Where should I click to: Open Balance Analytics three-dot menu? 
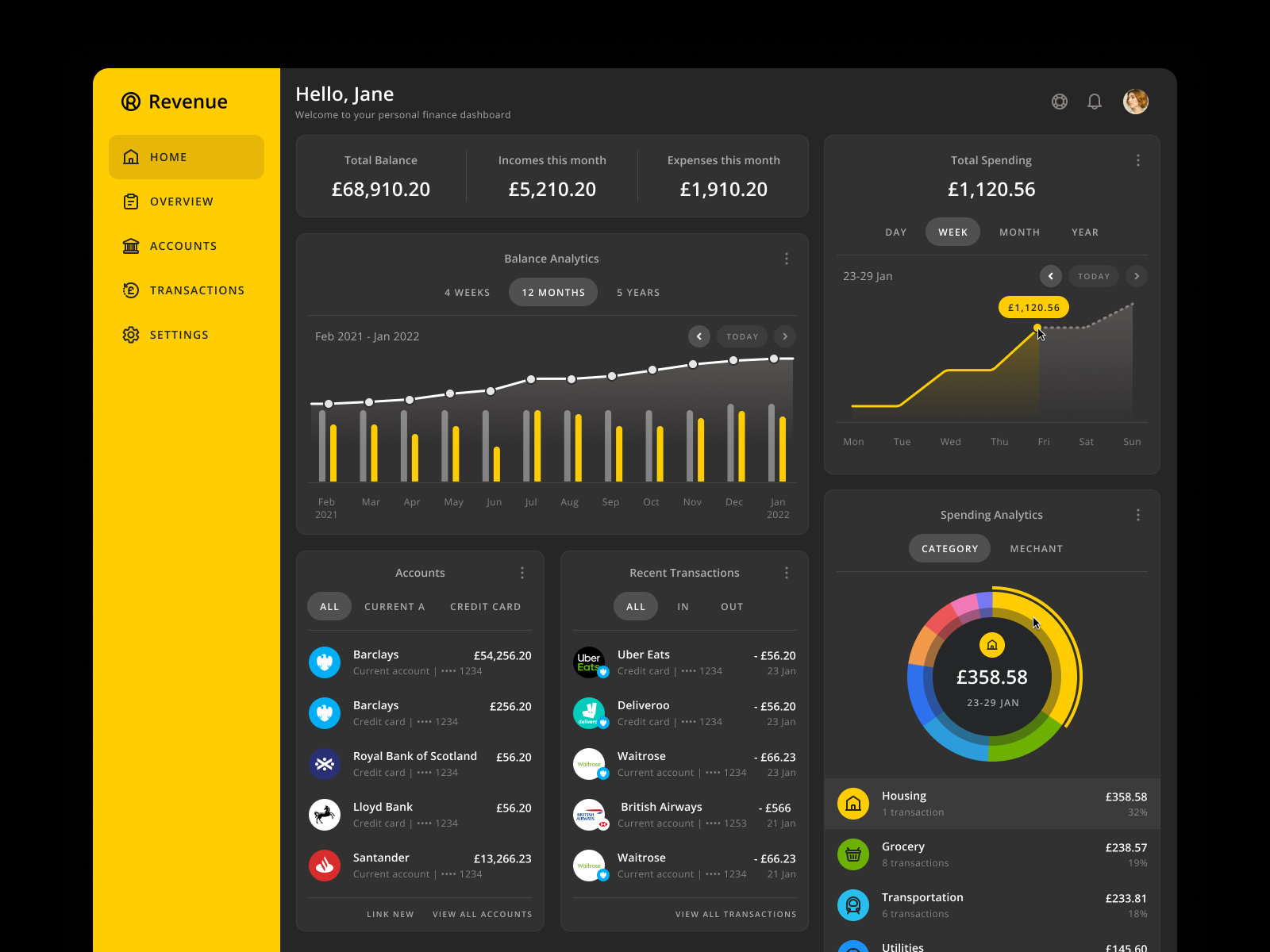pos(787,259)
